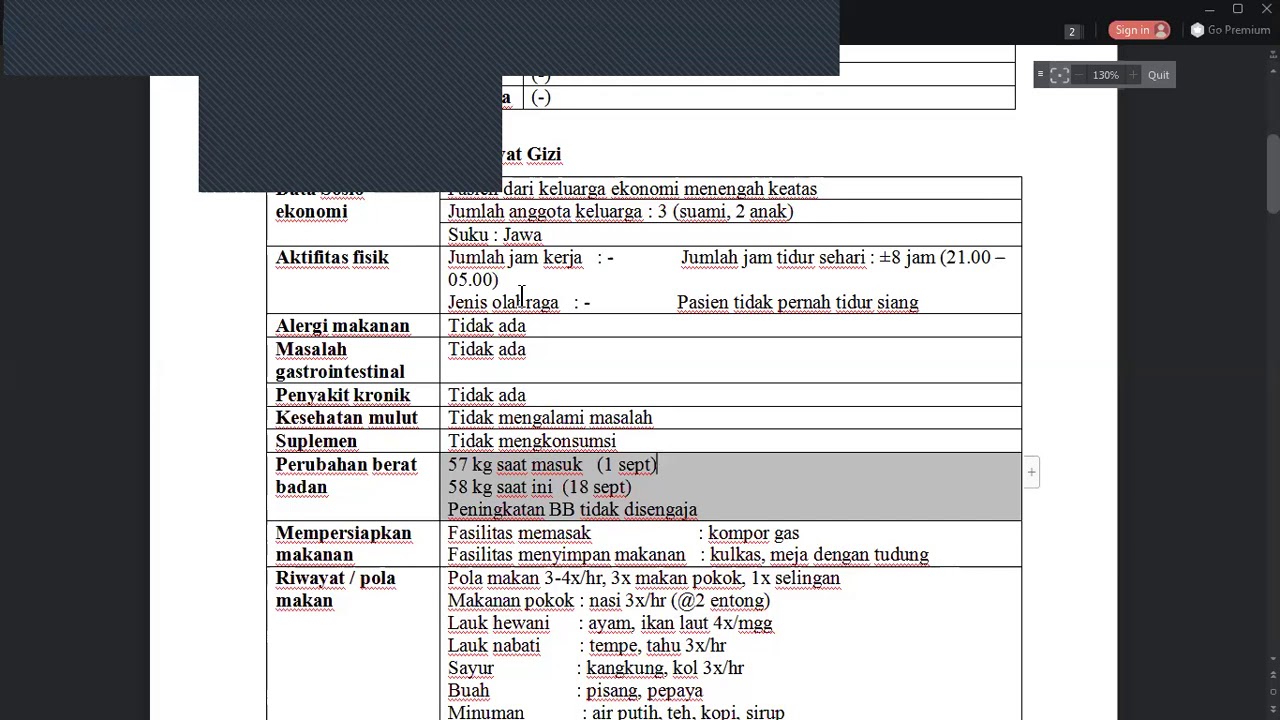Minimize the document window

(1210, 9)
